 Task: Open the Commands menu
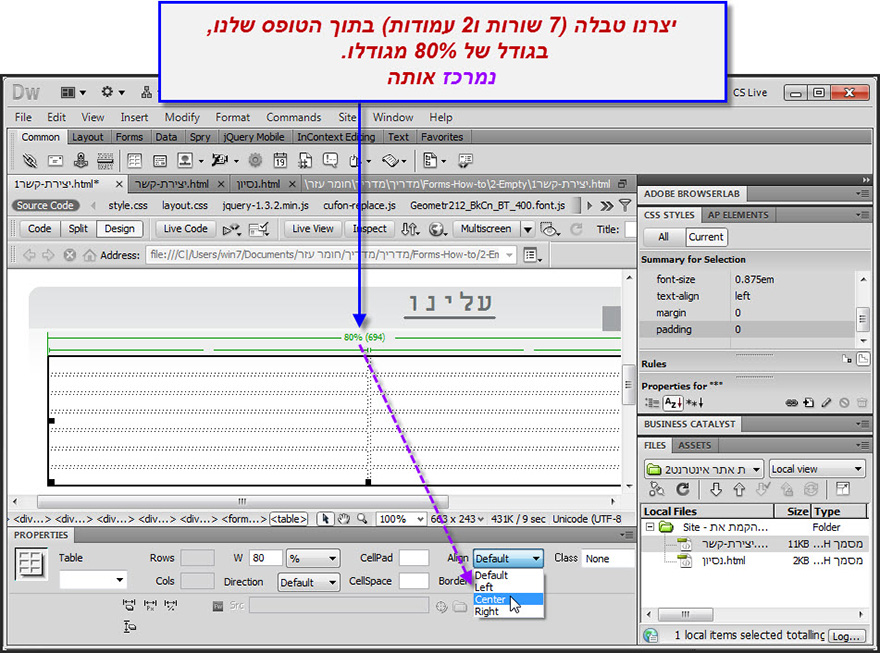pos(294,118)
